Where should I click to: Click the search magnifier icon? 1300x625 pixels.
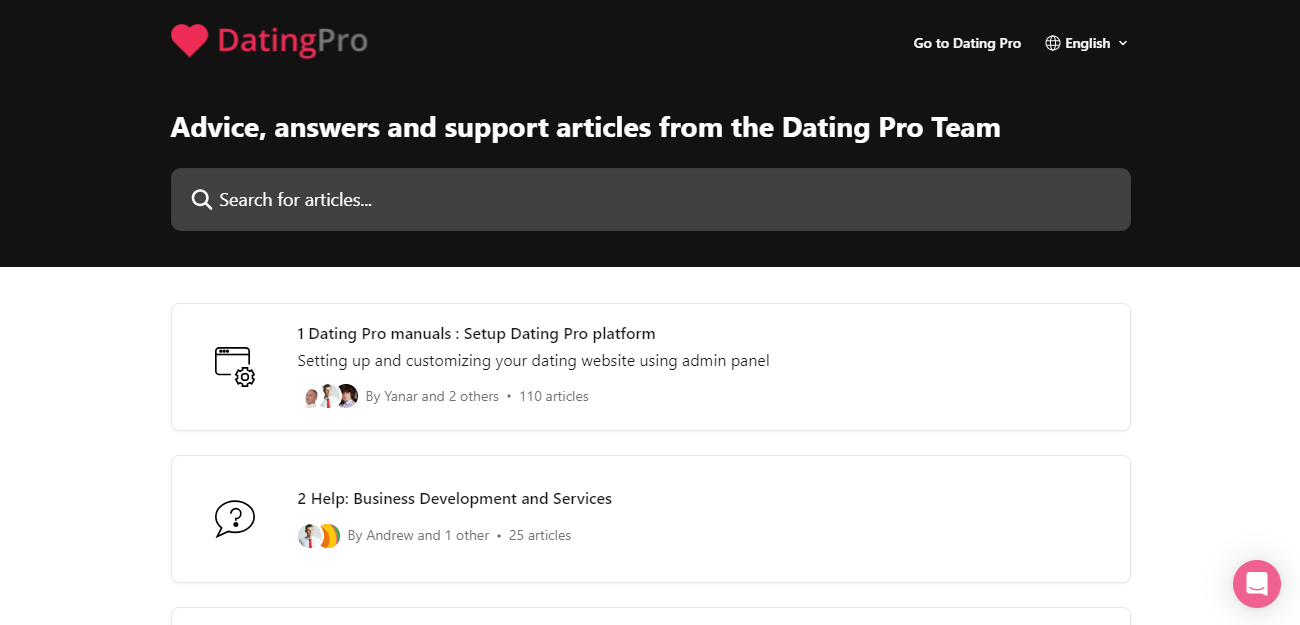click(202, 200)
